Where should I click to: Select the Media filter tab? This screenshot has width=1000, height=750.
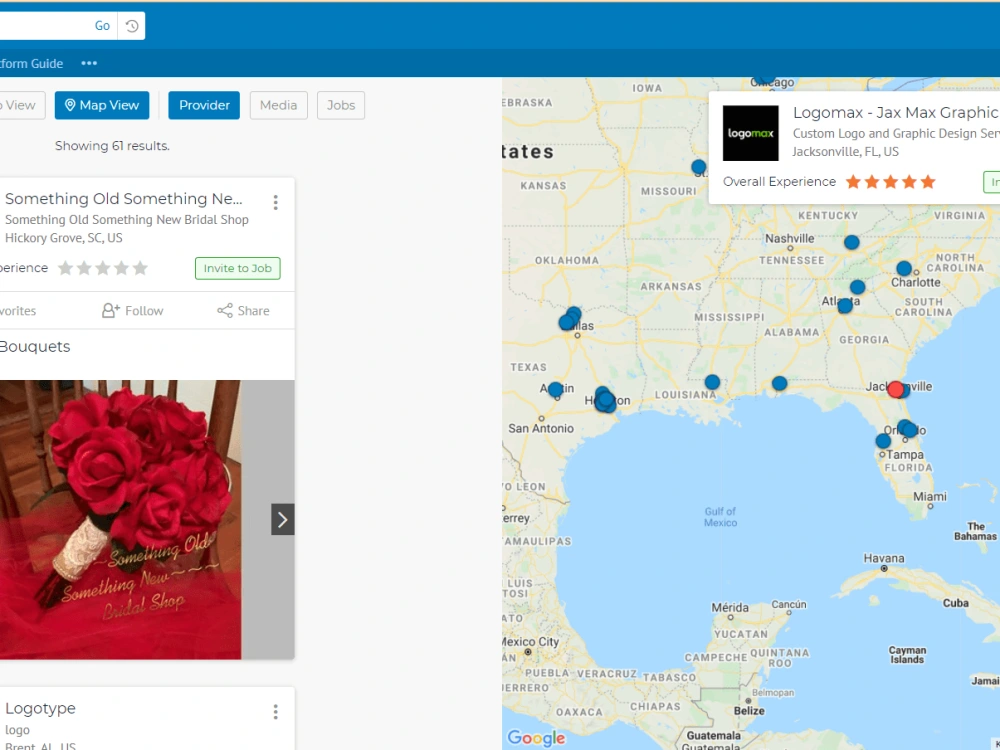279,105
